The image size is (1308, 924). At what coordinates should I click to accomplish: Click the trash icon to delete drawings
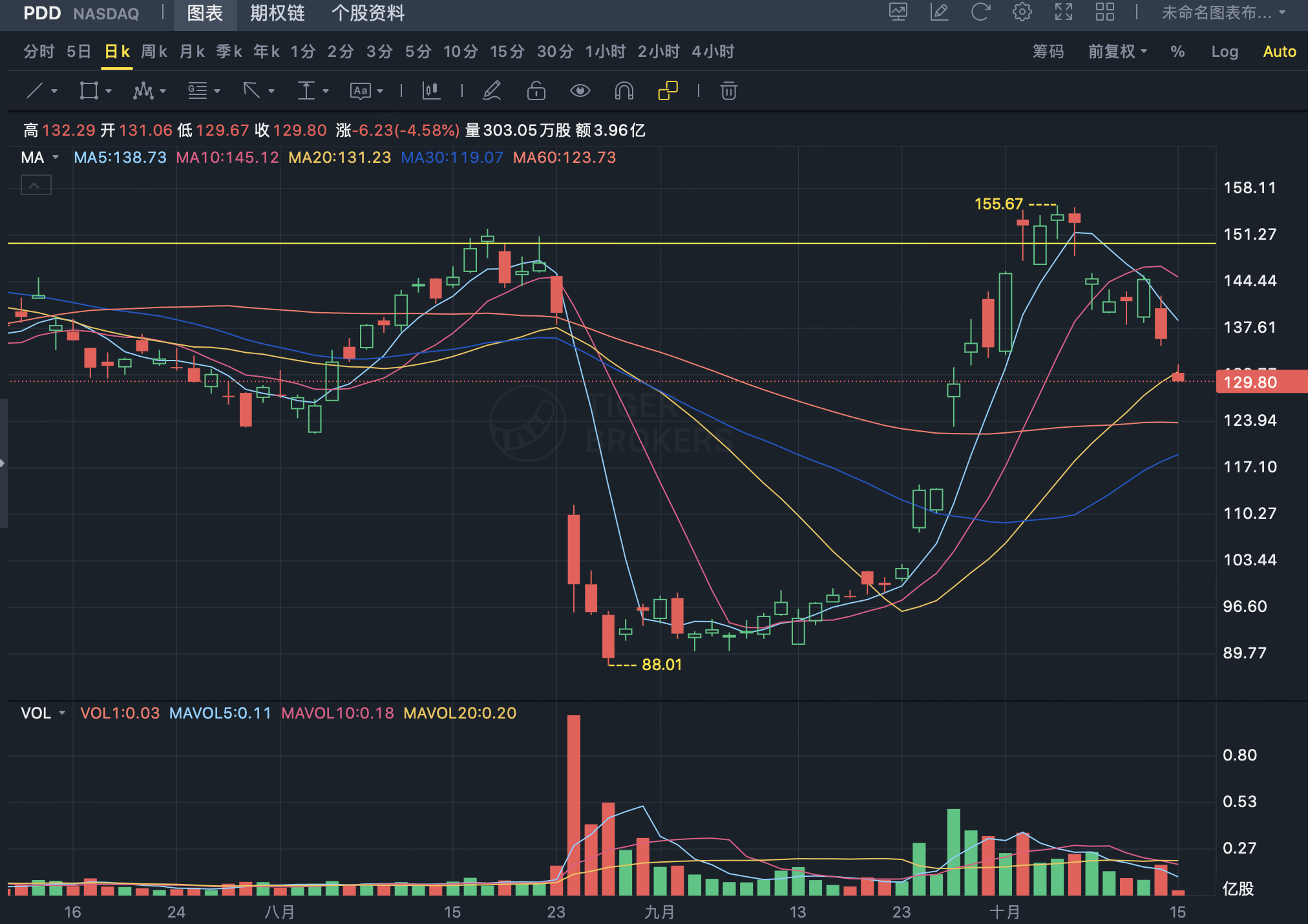click(728, 91)
